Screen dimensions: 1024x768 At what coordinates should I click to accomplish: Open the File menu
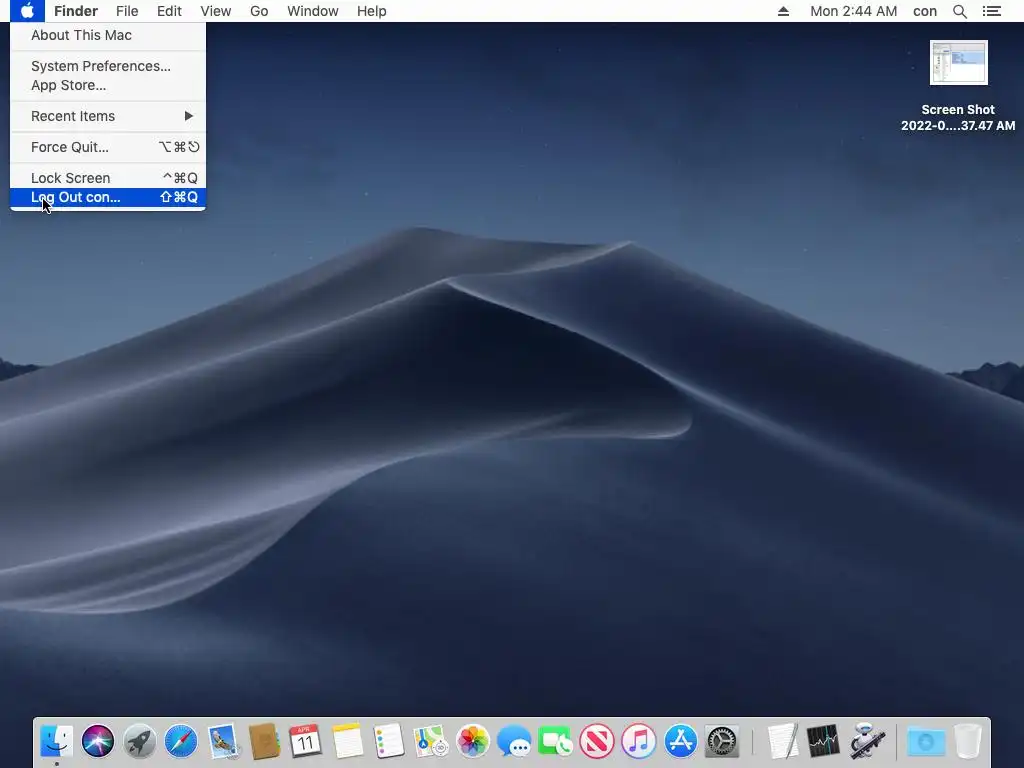point(127,11)
